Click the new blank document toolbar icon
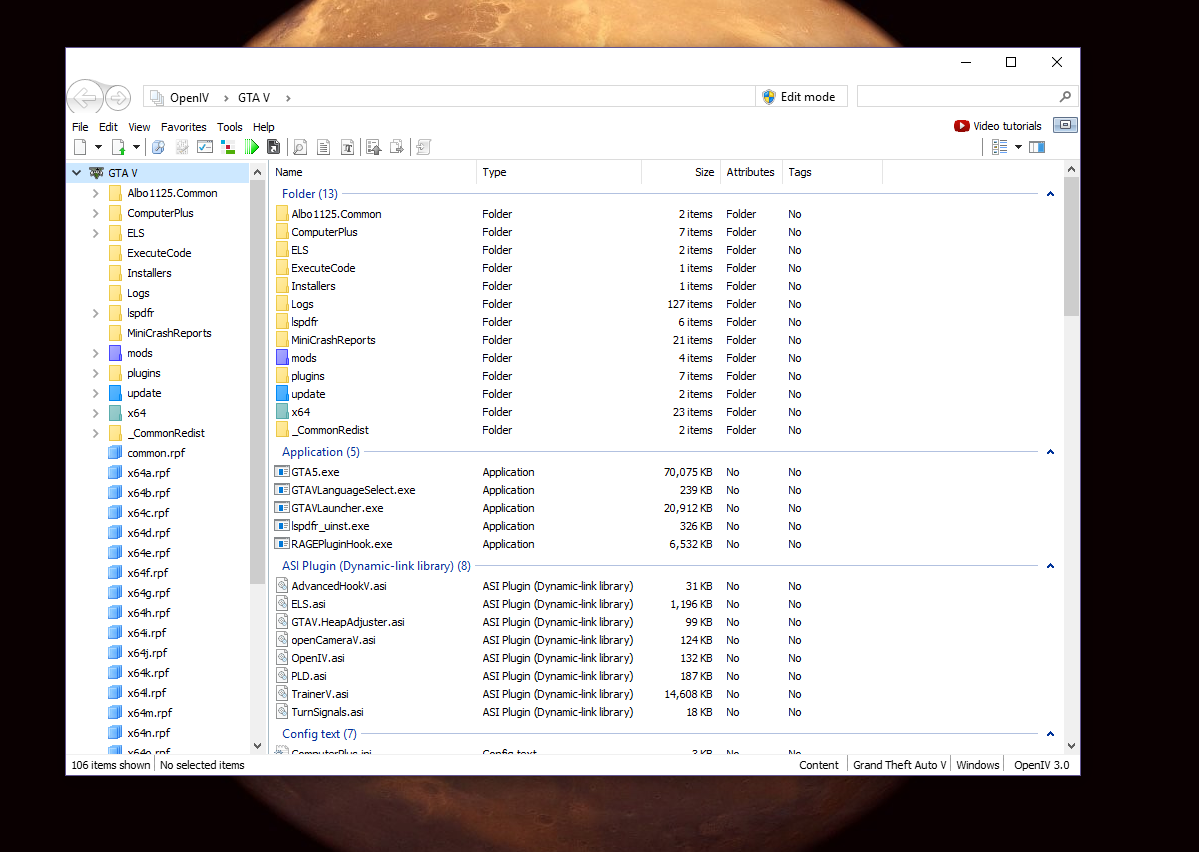 point(80,147)
